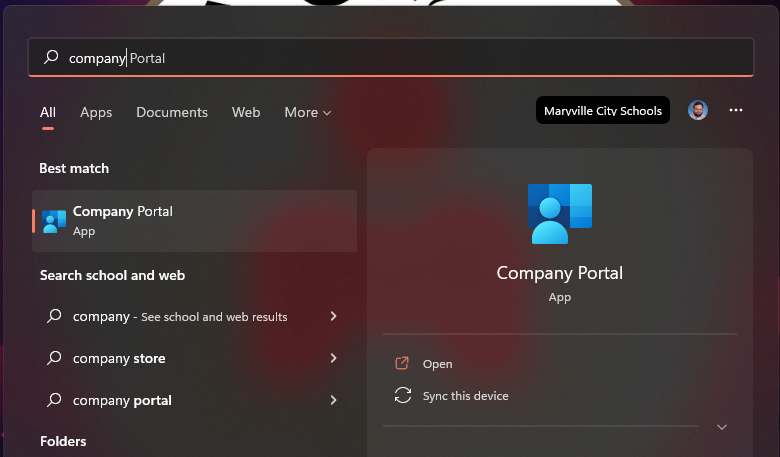The width and height of the screenshot is (780, 457).
Task: Click the Maryville City Schools button
Action: [x=602, y=110]
